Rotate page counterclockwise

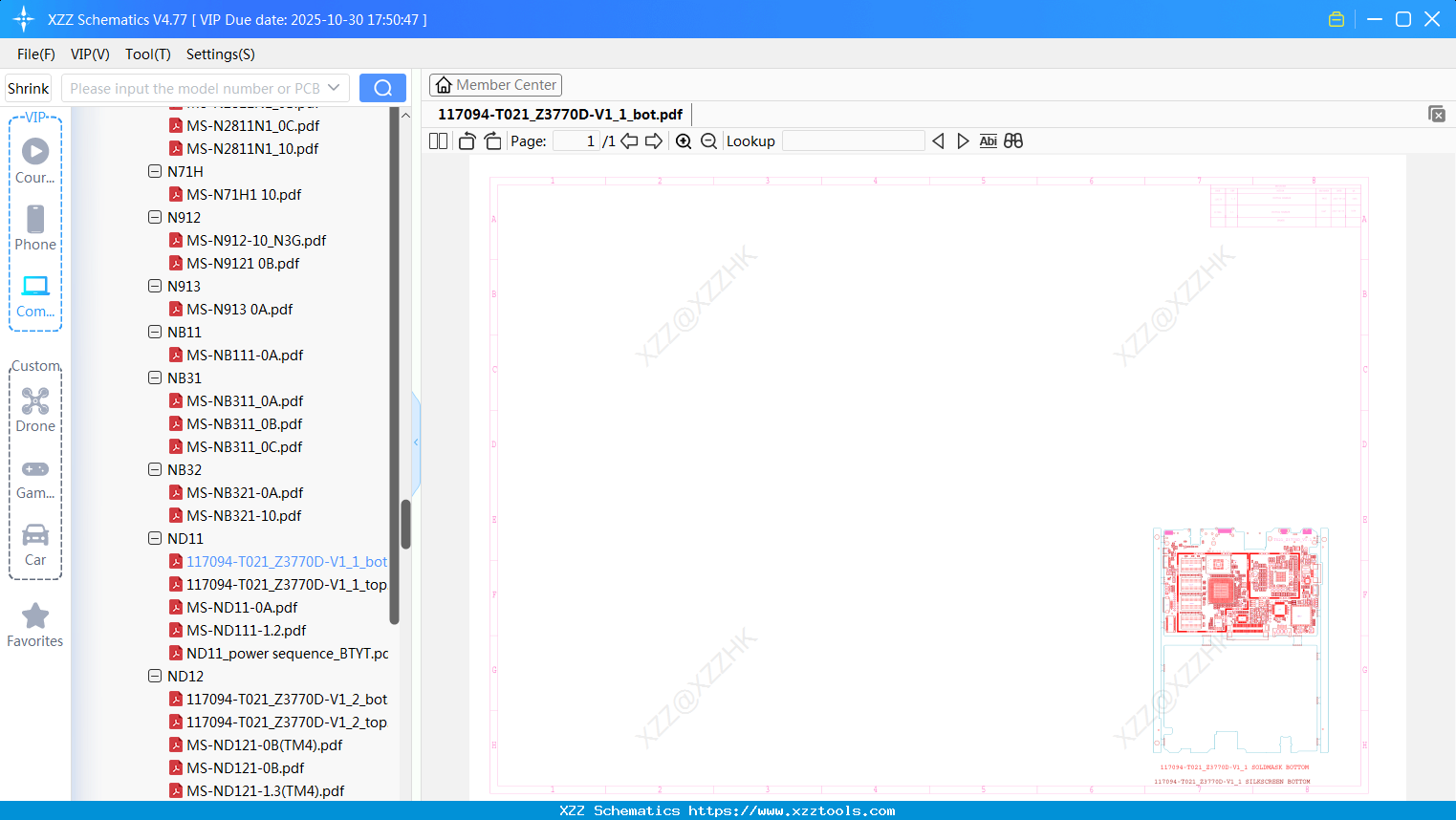pos(467,141)
